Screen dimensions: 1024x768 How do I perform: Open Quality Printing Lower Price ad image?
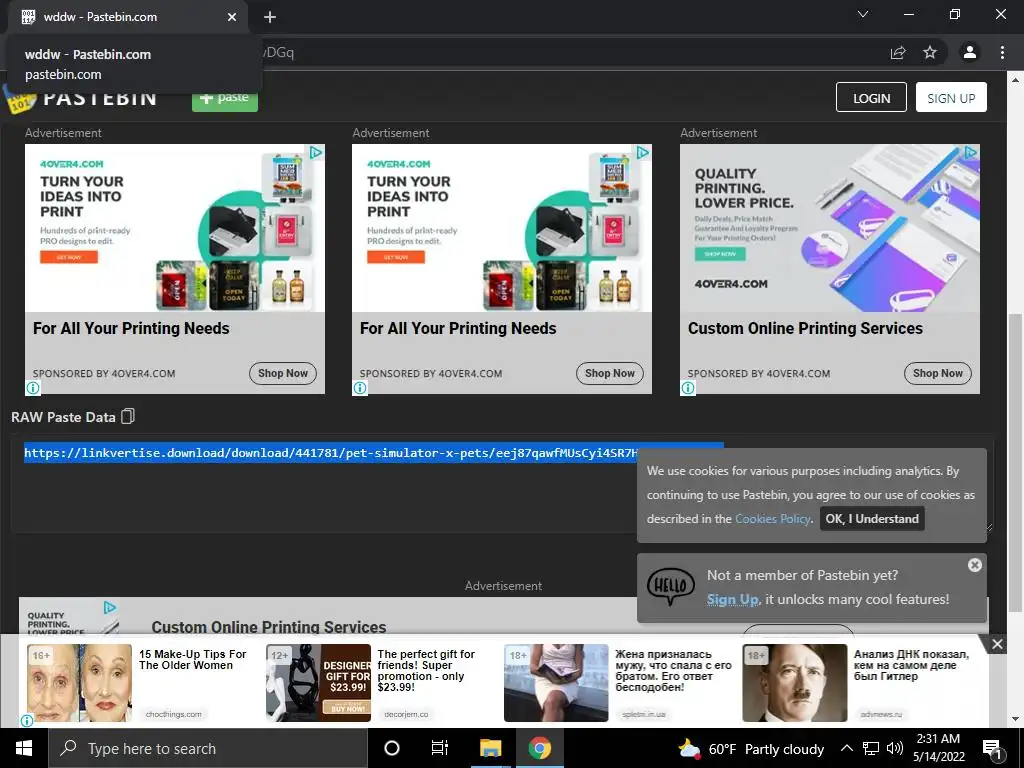[x=829, y=228]
